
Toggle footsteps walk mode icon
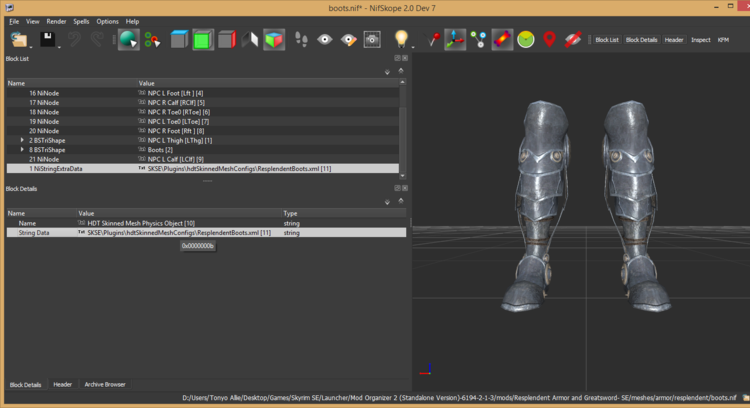click(301, 39)
